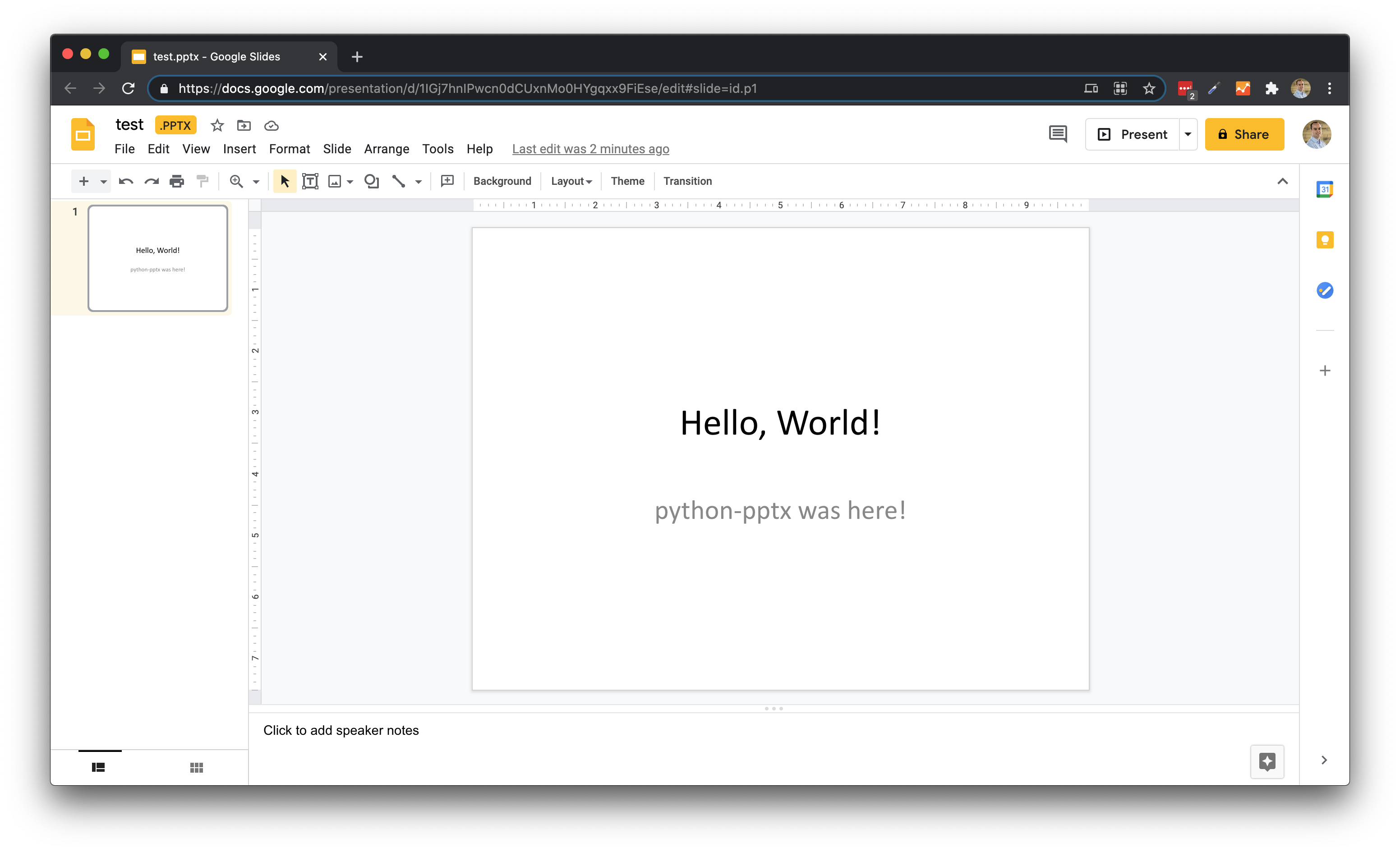
Task: Open Google Tasks from the side panel
Action: click(1324, 290)
